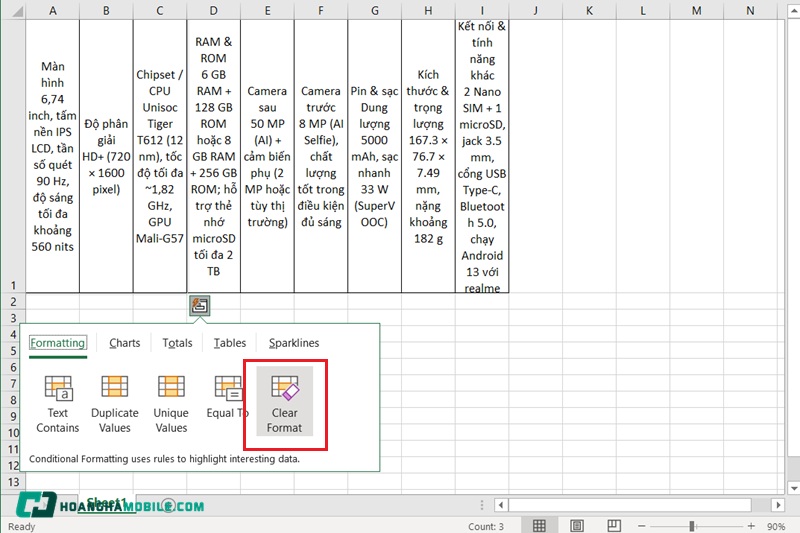Select the Unique Values formatting option
800x533 pixels.
[171, 403]
